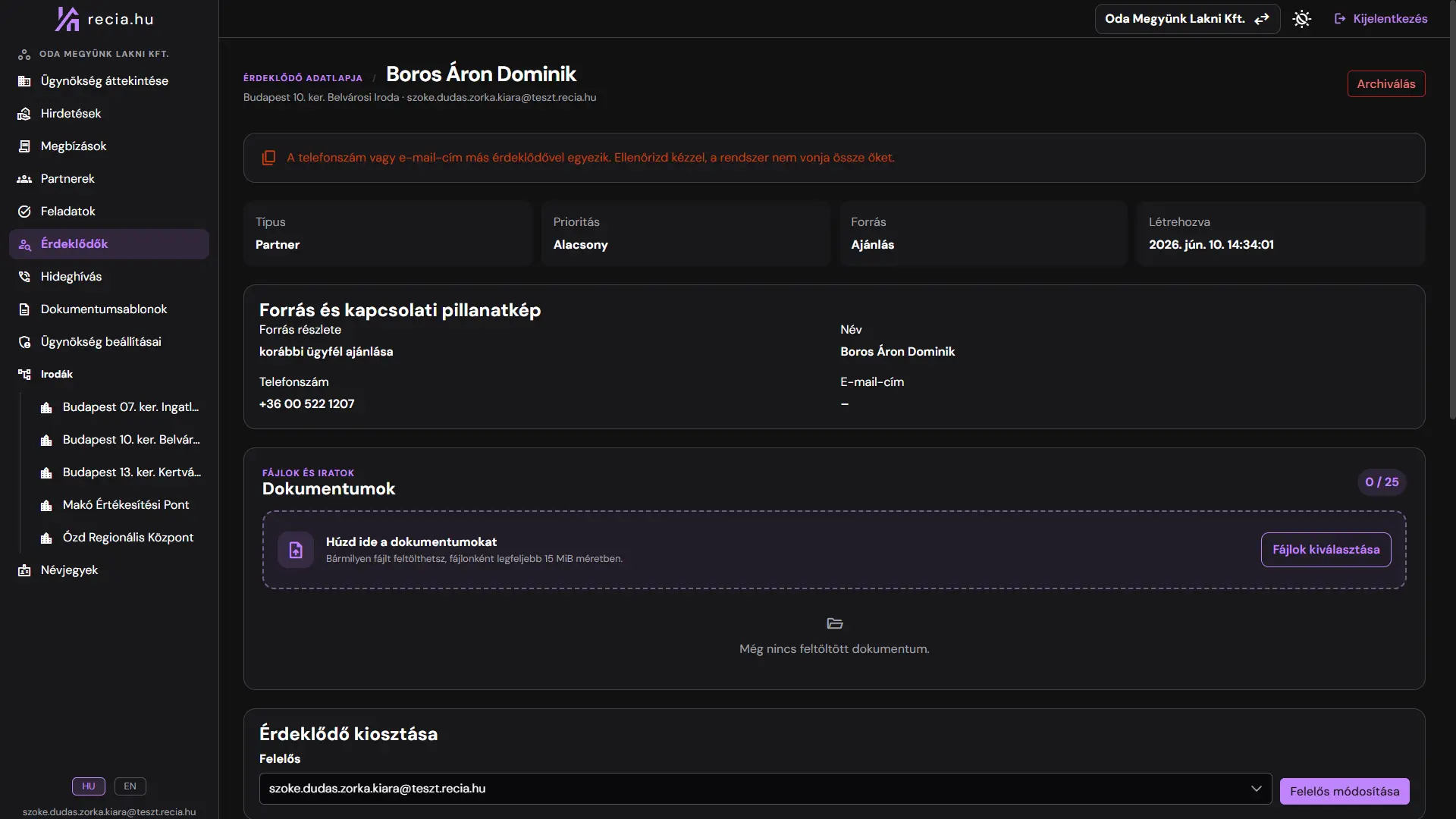1456x819 pixels.
Task: Switch language to HU
Action: pos(89,786)
